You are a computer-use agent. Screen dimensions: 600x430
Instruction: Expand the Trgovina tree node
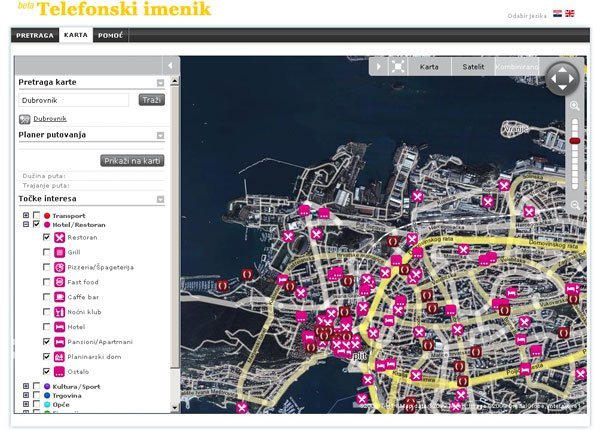click(26, 395)
